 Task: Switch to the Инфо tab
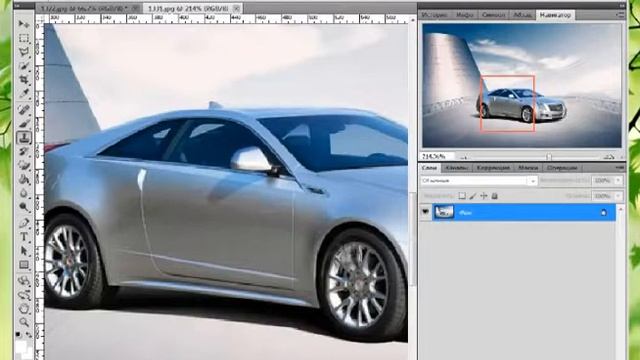pos(464,15)
